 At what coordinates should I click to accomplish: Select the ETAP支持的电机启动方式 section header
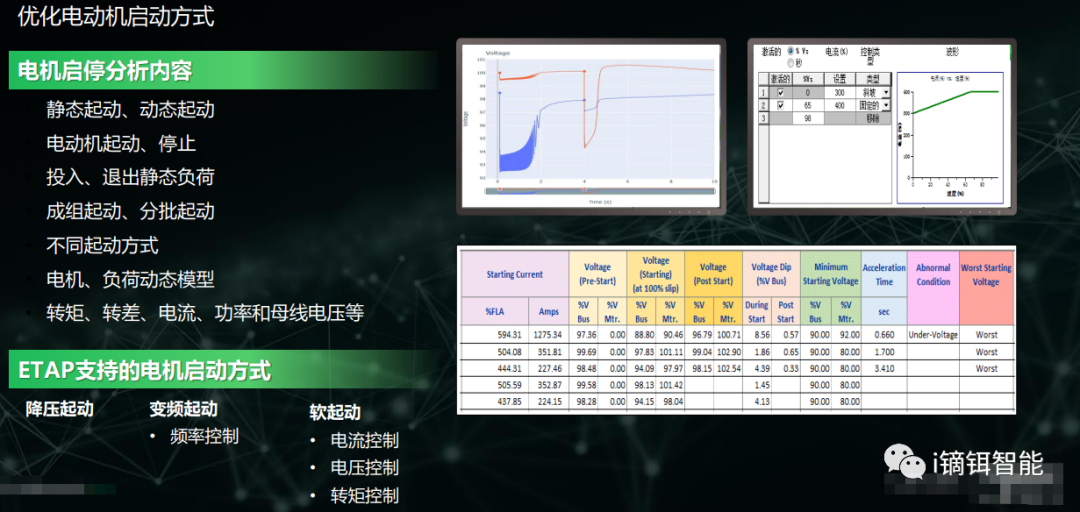[145, 371]
